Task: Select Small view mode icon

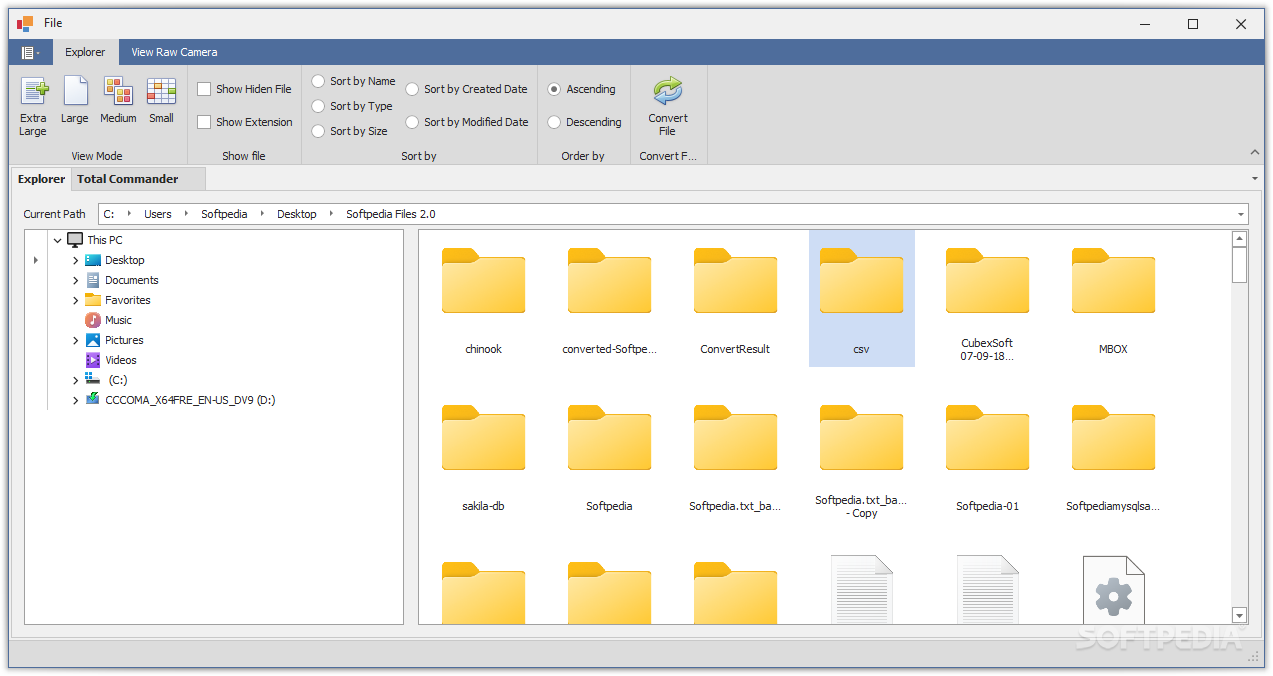Action: [161, 91]
